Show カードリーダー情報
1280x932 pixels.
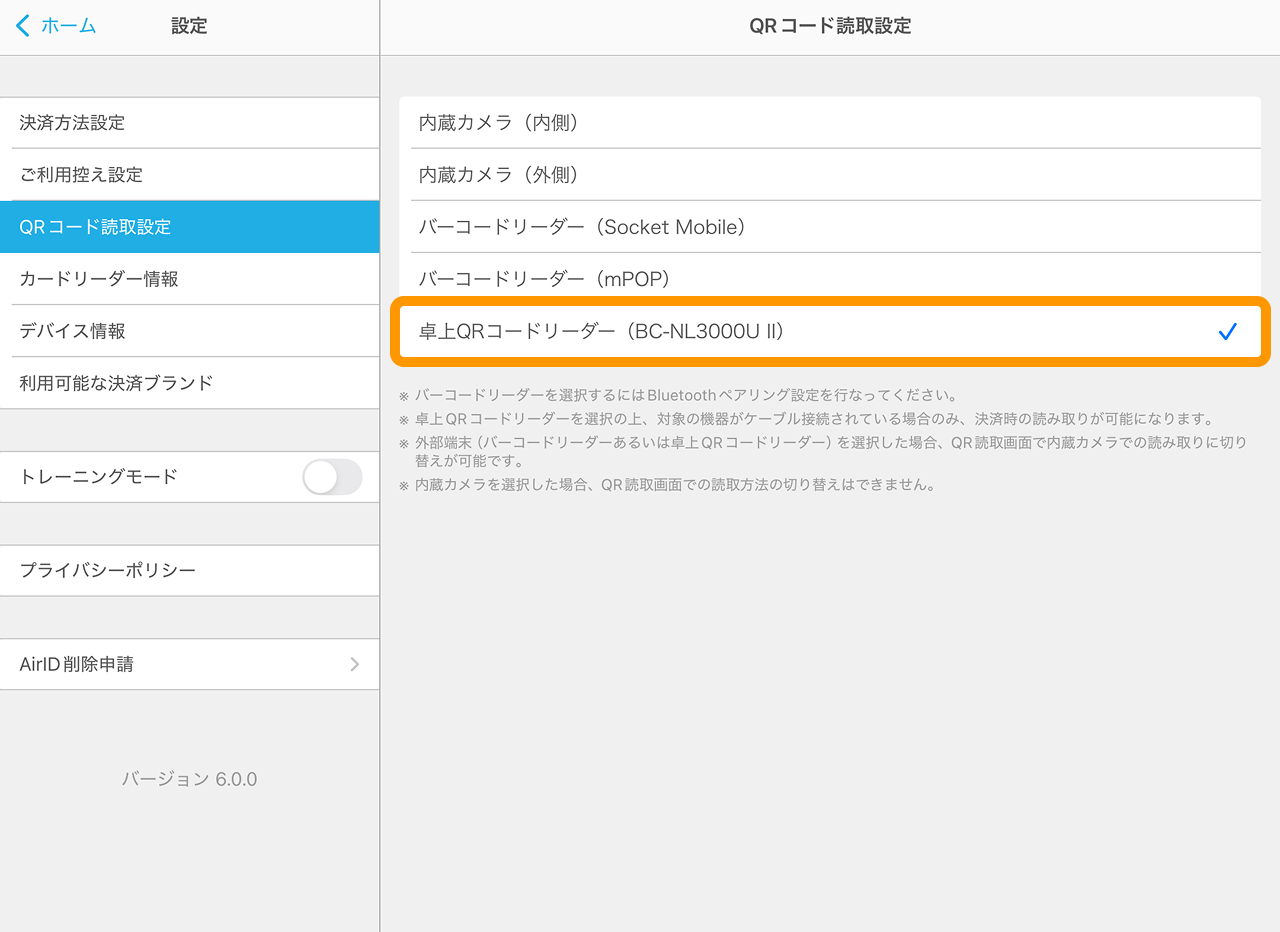(x=189, y=279)
